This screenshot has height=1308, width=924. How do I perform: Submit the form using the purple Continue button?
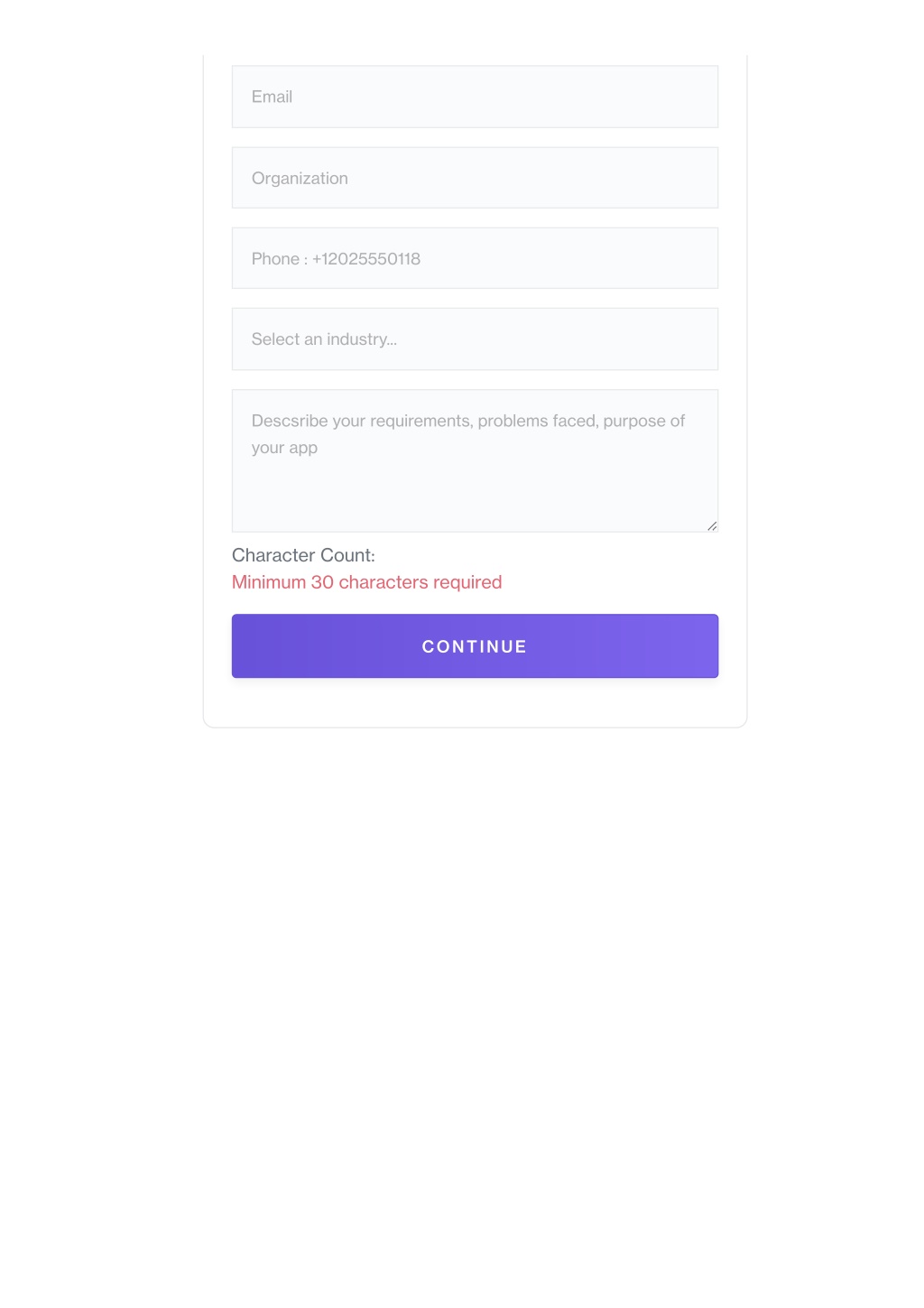(x=475, y=646)
